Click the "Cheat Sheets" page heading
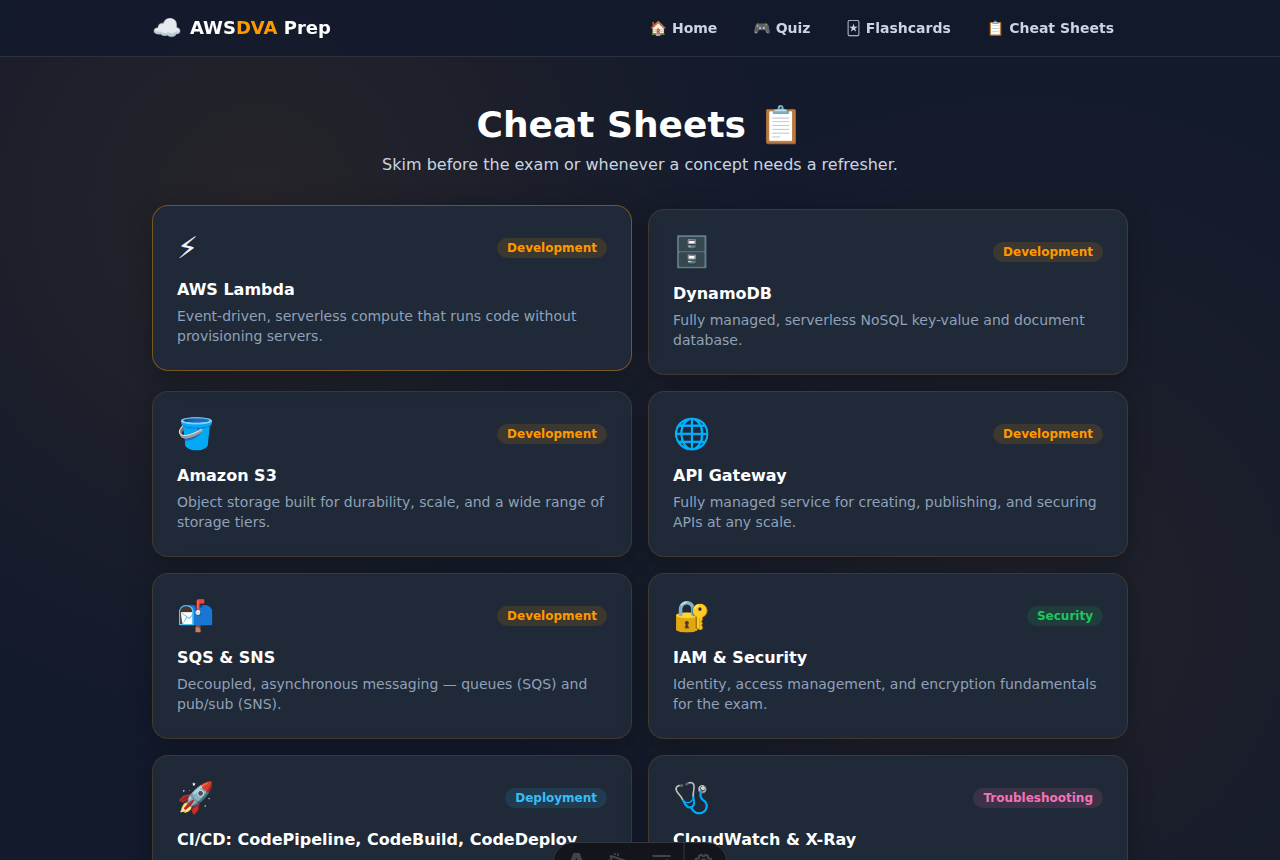The height and width of the screenshot is (860, 1280). (640, 125)
